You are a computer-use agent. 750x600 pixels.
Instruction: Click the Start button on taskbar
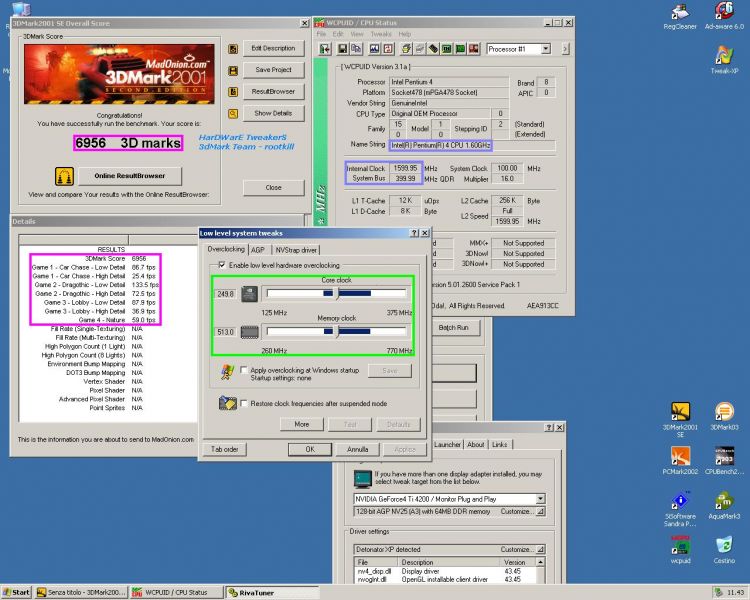click(17, 592)
